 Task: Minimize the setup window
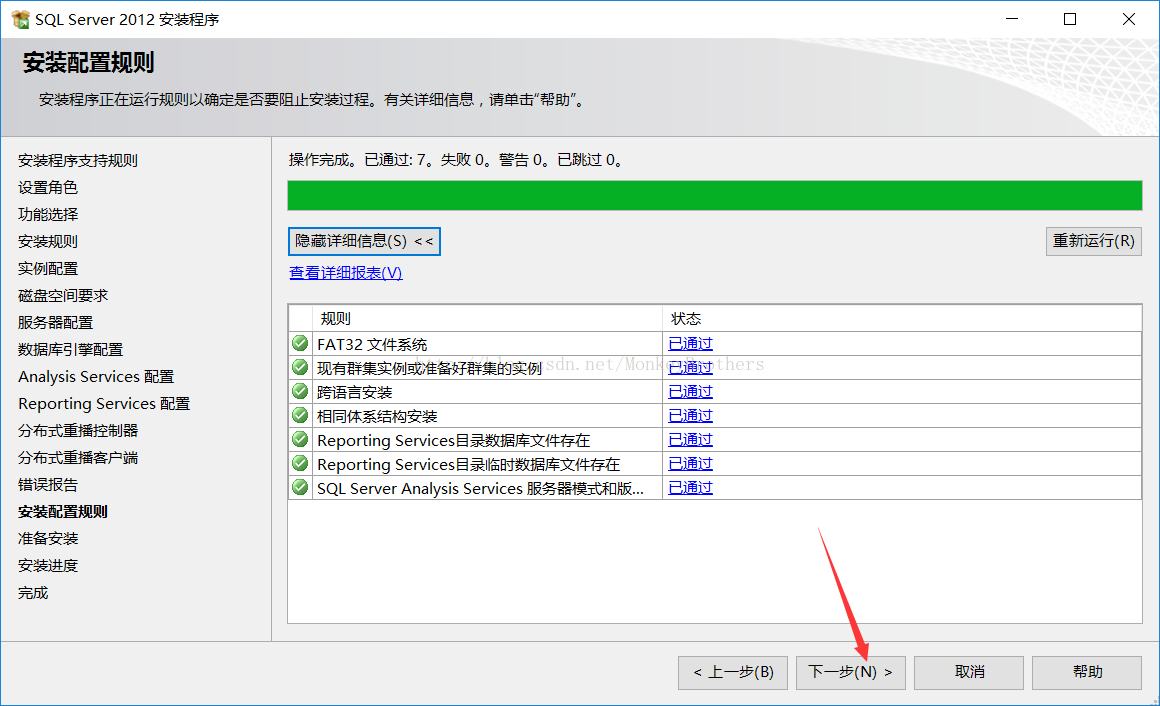tap(1012, 19)
